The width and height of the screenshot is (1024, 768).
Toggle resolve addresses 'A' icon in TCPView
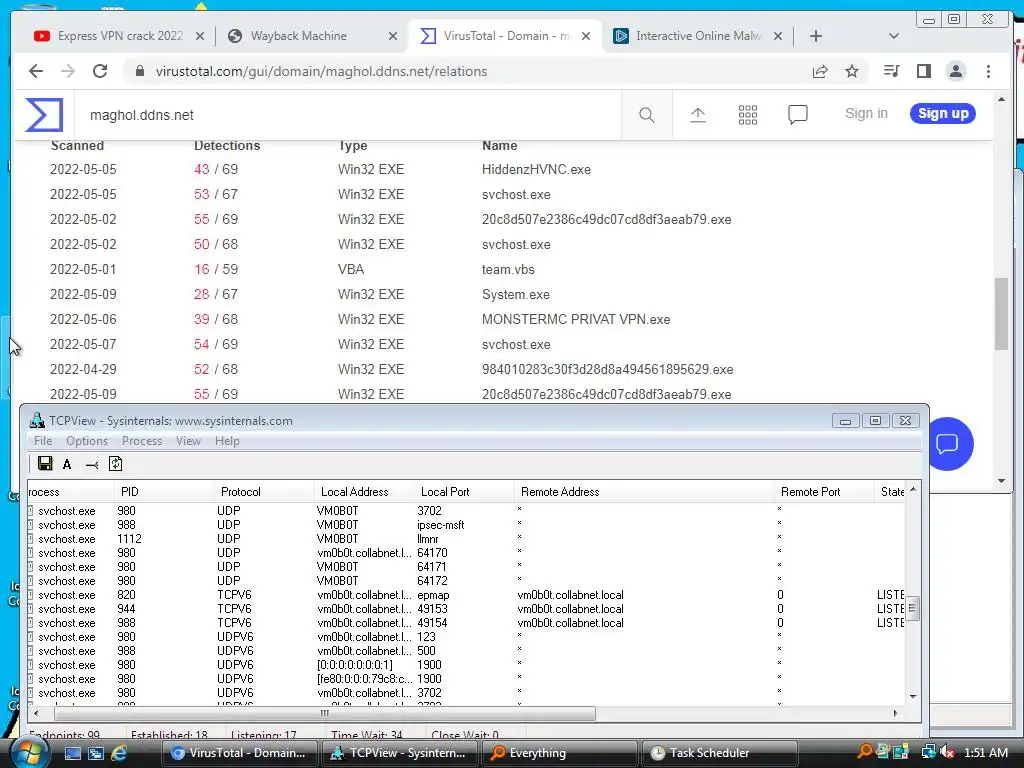[x=67, y=464]
